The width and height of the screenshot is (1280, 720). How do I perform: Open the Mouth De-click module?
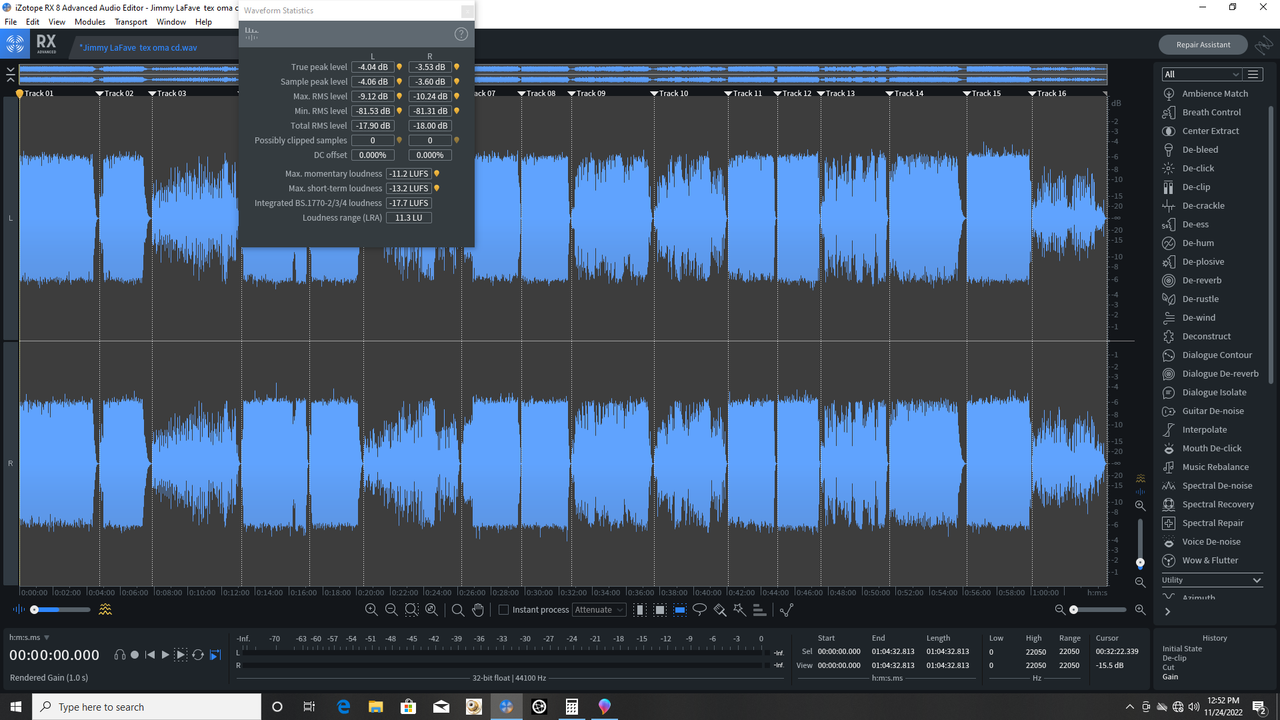[x=1202, y=448]
